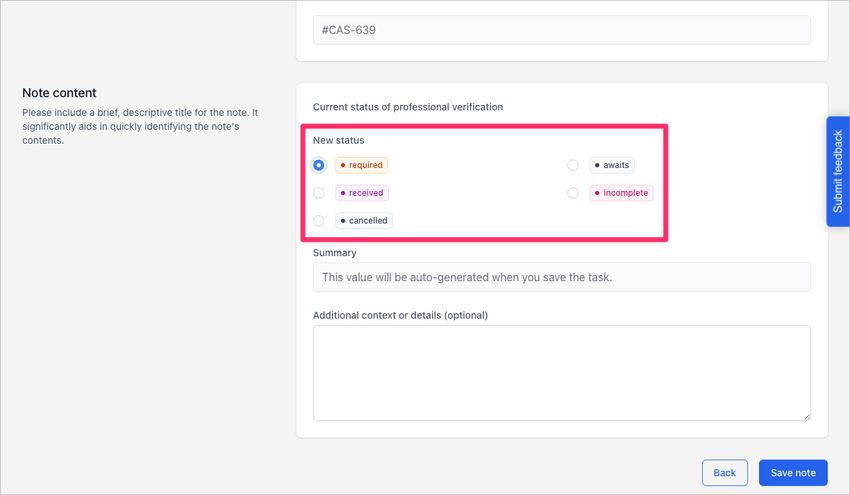The image size is (850, 495).
Task: Click the 'Additional context or details (optional)' label
Action: point(400,315)
